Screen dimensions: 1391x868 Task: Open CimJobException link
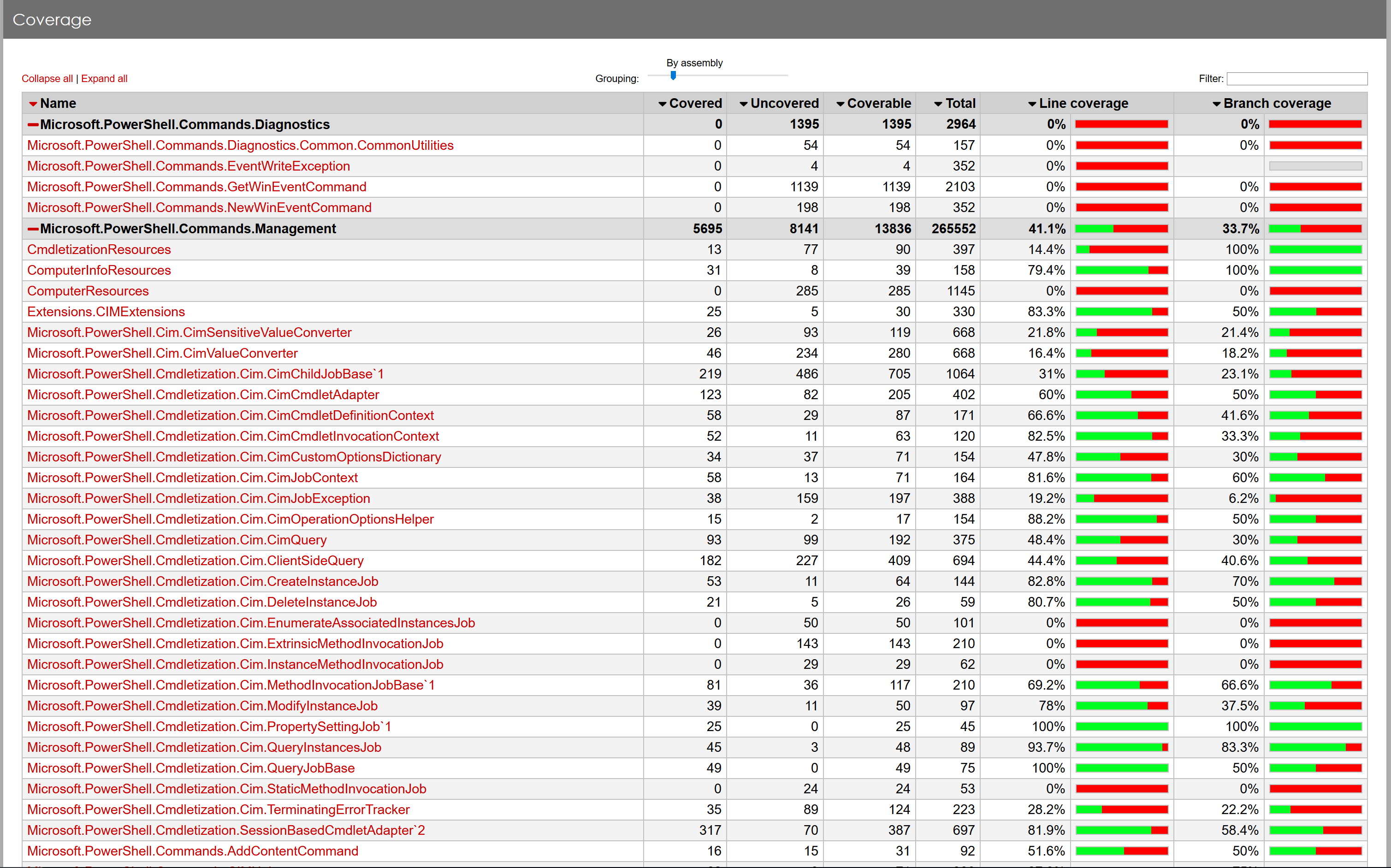coord(199,498)
